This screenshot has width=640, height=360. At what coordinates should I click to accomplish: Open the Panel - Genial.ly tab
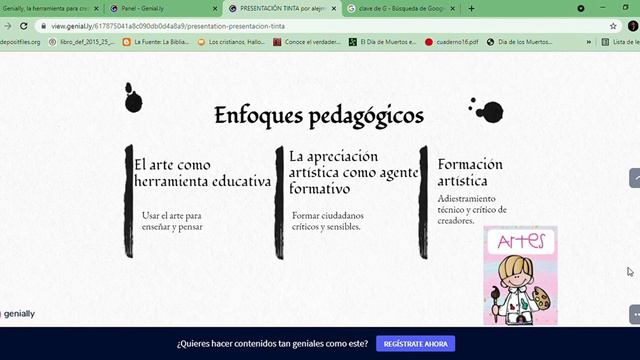click(163, 8)
